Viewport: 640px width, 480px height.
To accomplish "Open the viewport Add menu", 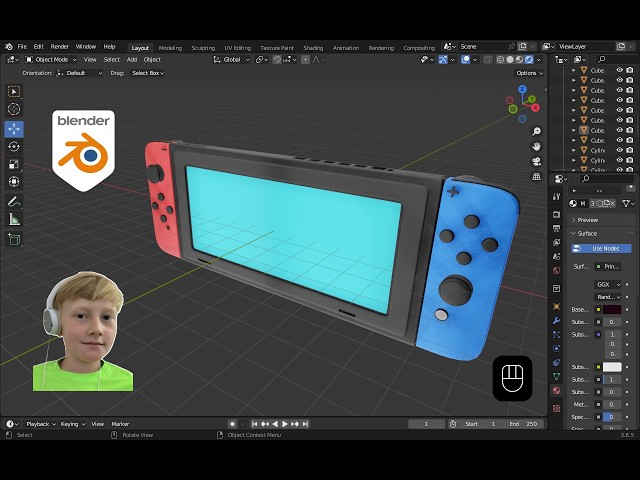I will coord(132,60).
